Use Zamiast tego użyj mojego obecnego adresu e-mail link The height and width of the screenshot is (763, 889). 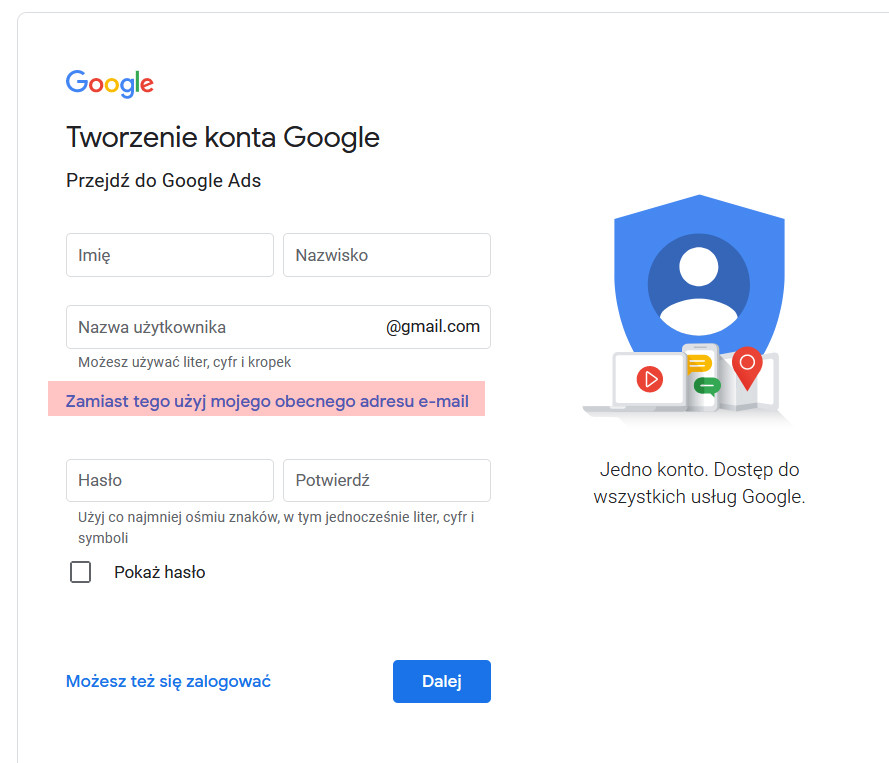[x=267, y=401]
